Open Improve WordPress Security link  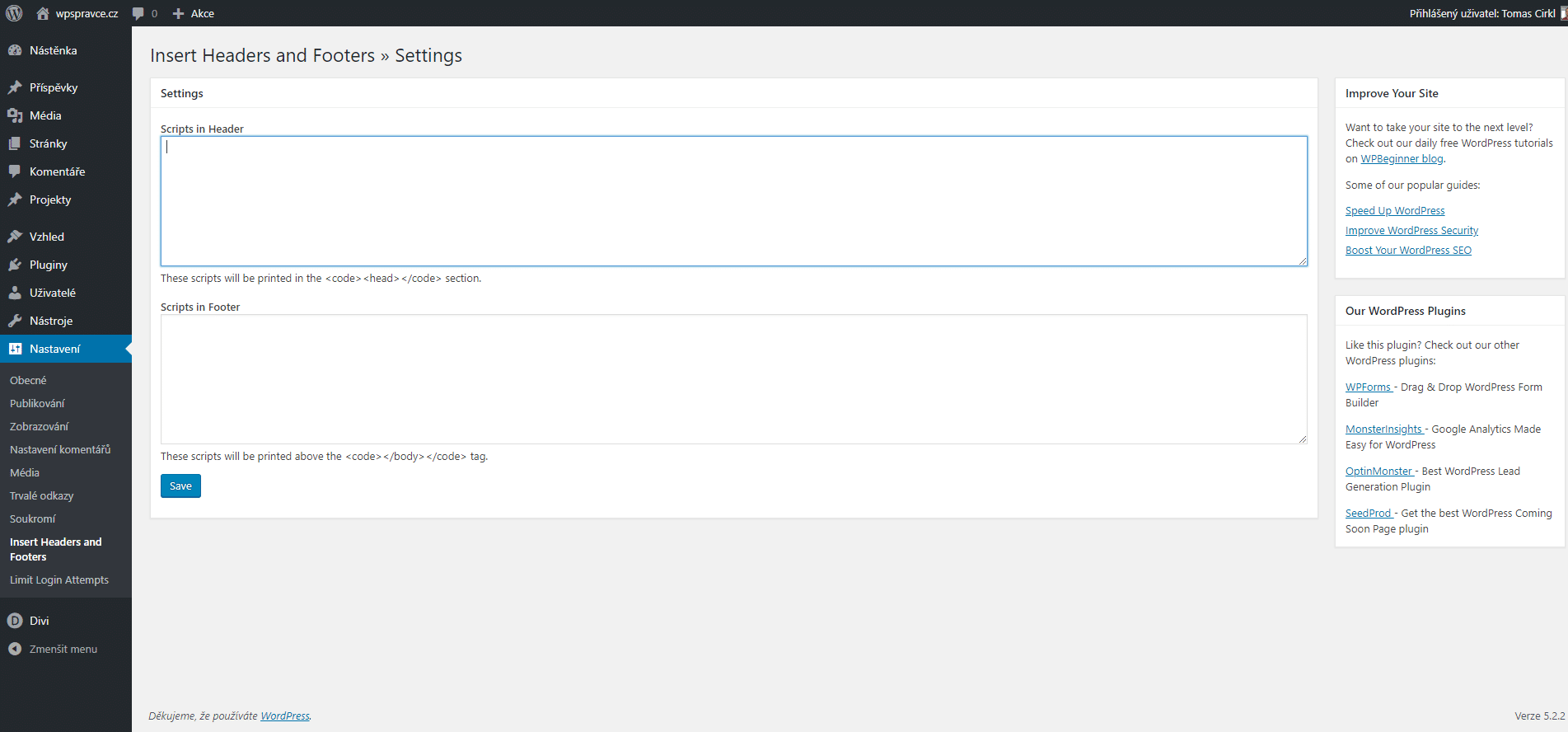pos(1411,230)
